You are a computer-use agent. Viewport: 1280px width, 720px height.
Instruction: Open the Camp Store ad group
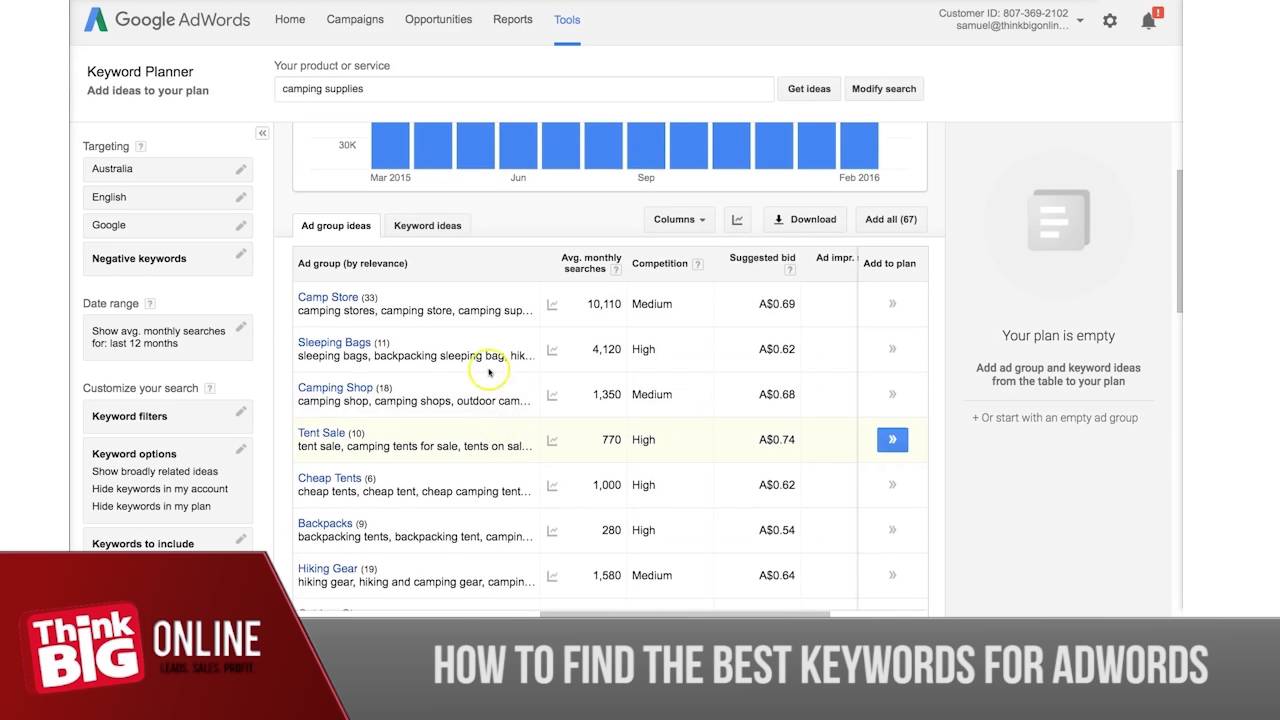(328, 297)
